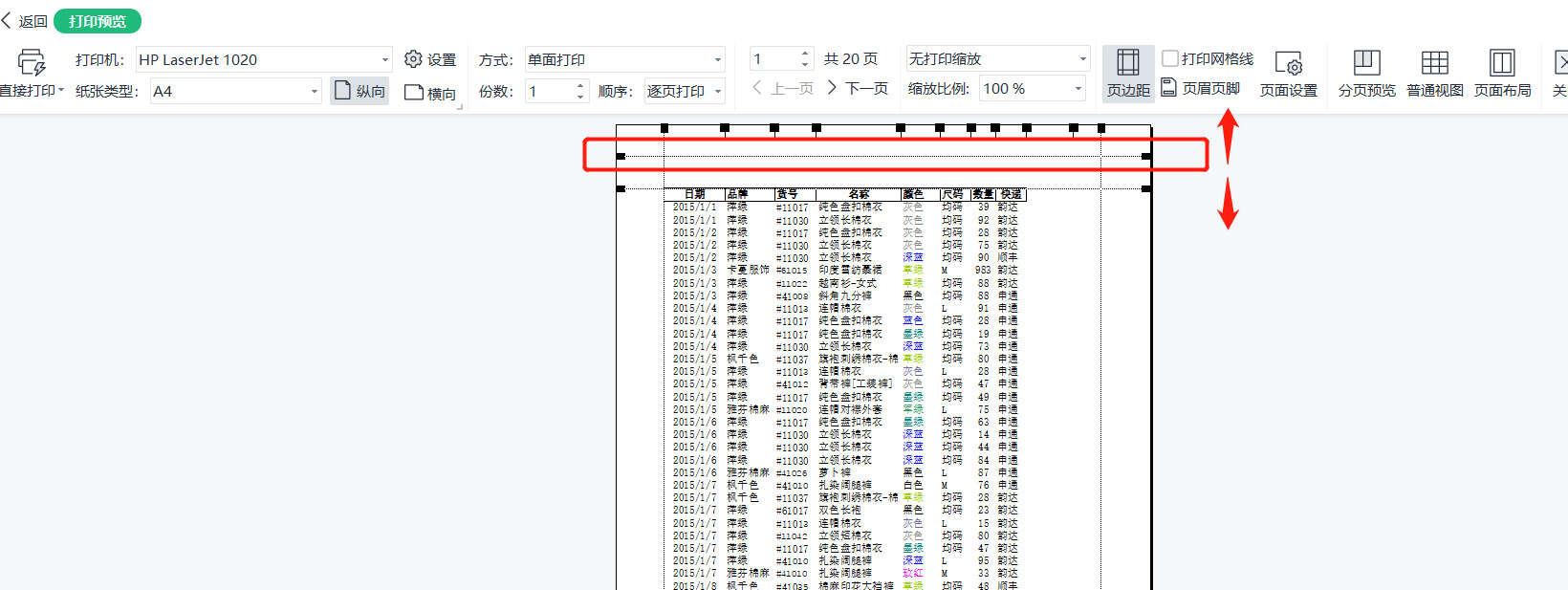Click the left margin handle on the header line

(621, 156)
